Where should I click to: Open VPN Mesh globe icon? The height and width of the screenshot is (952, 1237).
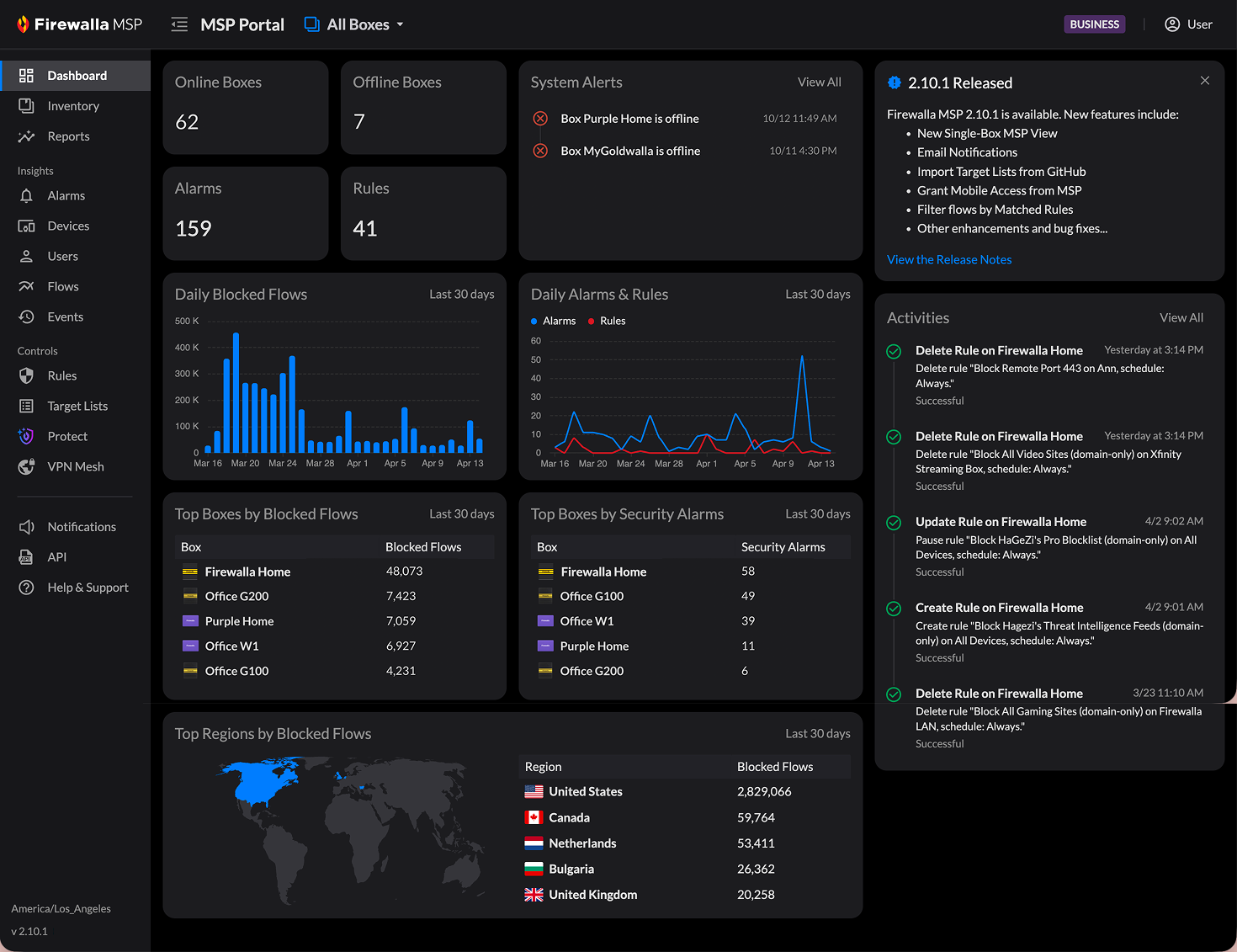pos(26,467)
